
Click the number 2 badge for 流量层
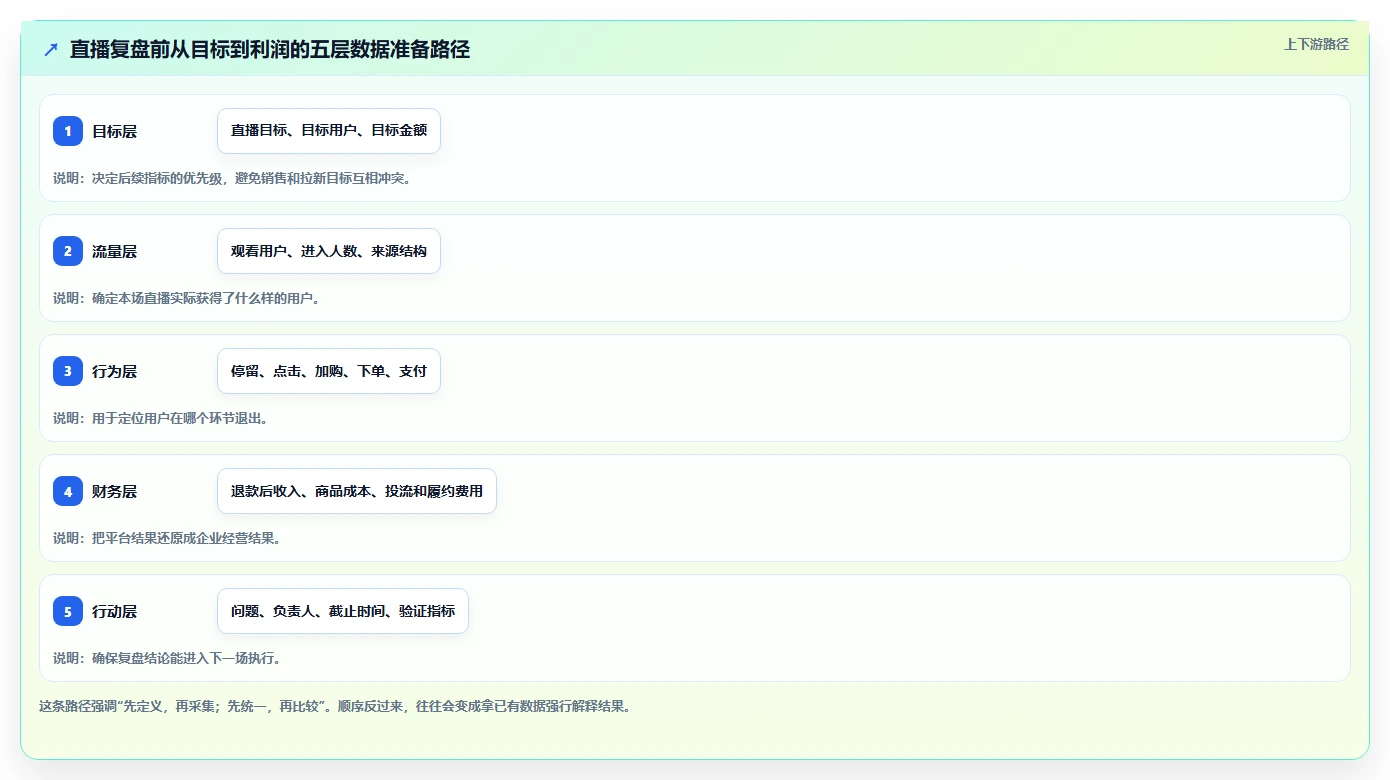tap(68, 251)
